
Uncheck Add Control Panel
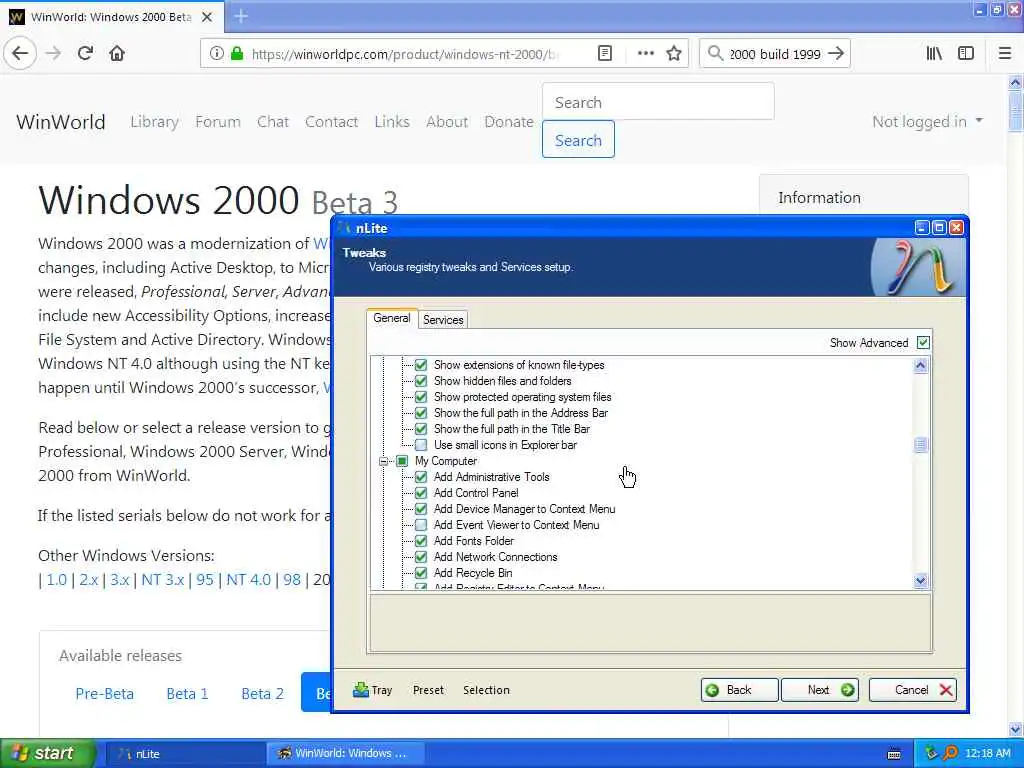tap(421, 493)
